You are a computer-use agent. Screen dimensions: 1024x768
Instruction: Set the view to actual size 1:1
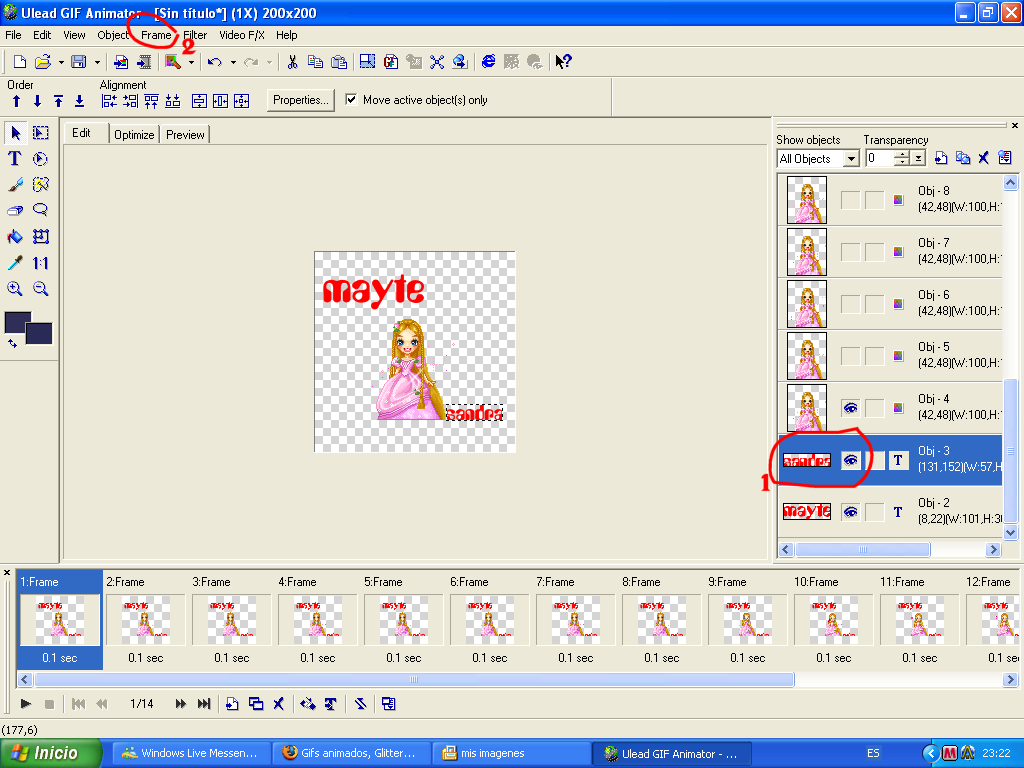pyautogui.click(x=40, y=263)
